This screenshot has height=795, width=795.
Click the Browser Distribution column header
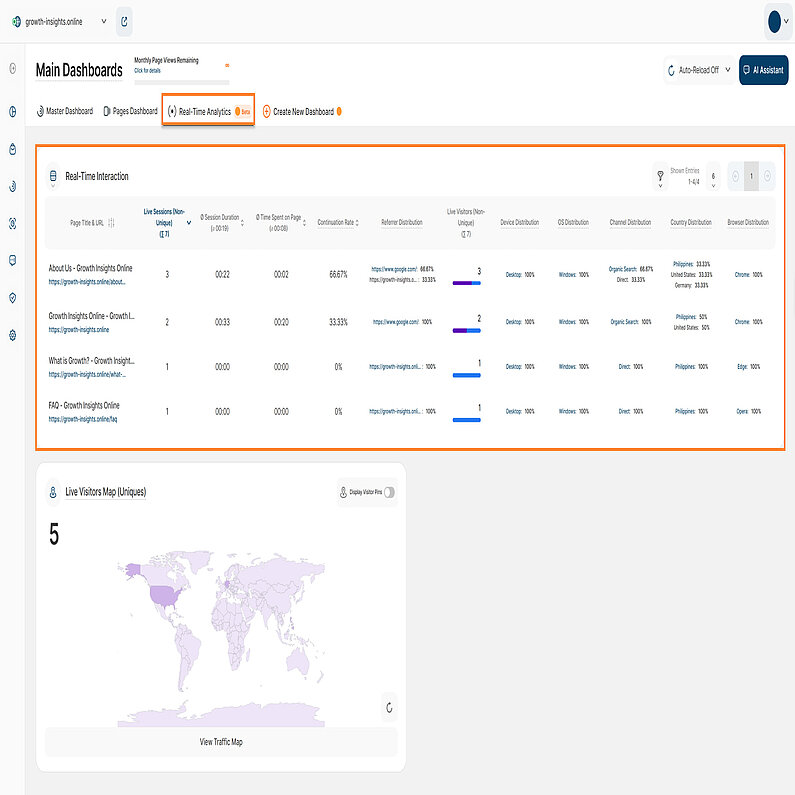click(x=748, y=222)
